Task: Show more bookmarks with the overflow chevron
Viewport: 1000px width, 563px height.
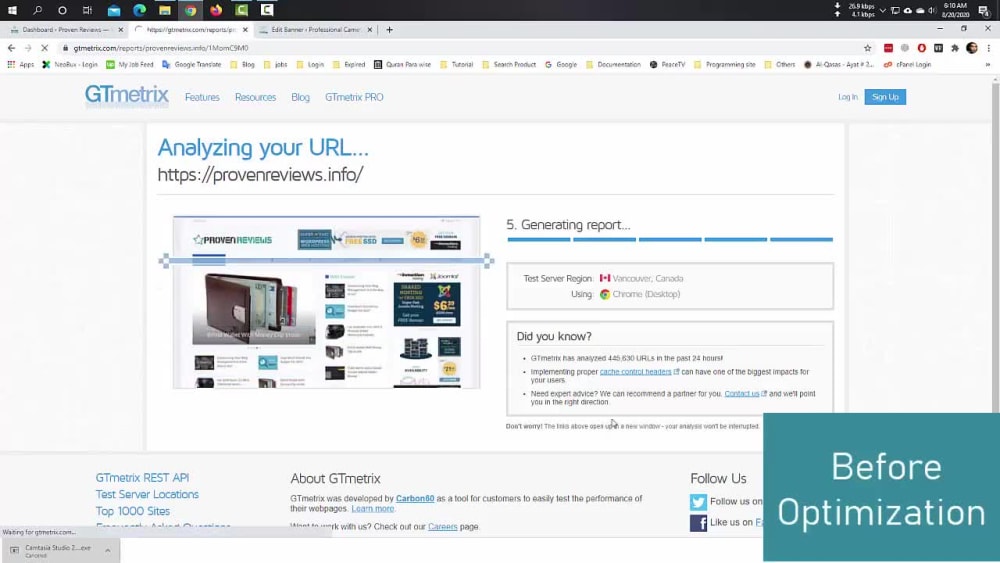Action: [x=988, y=64]
